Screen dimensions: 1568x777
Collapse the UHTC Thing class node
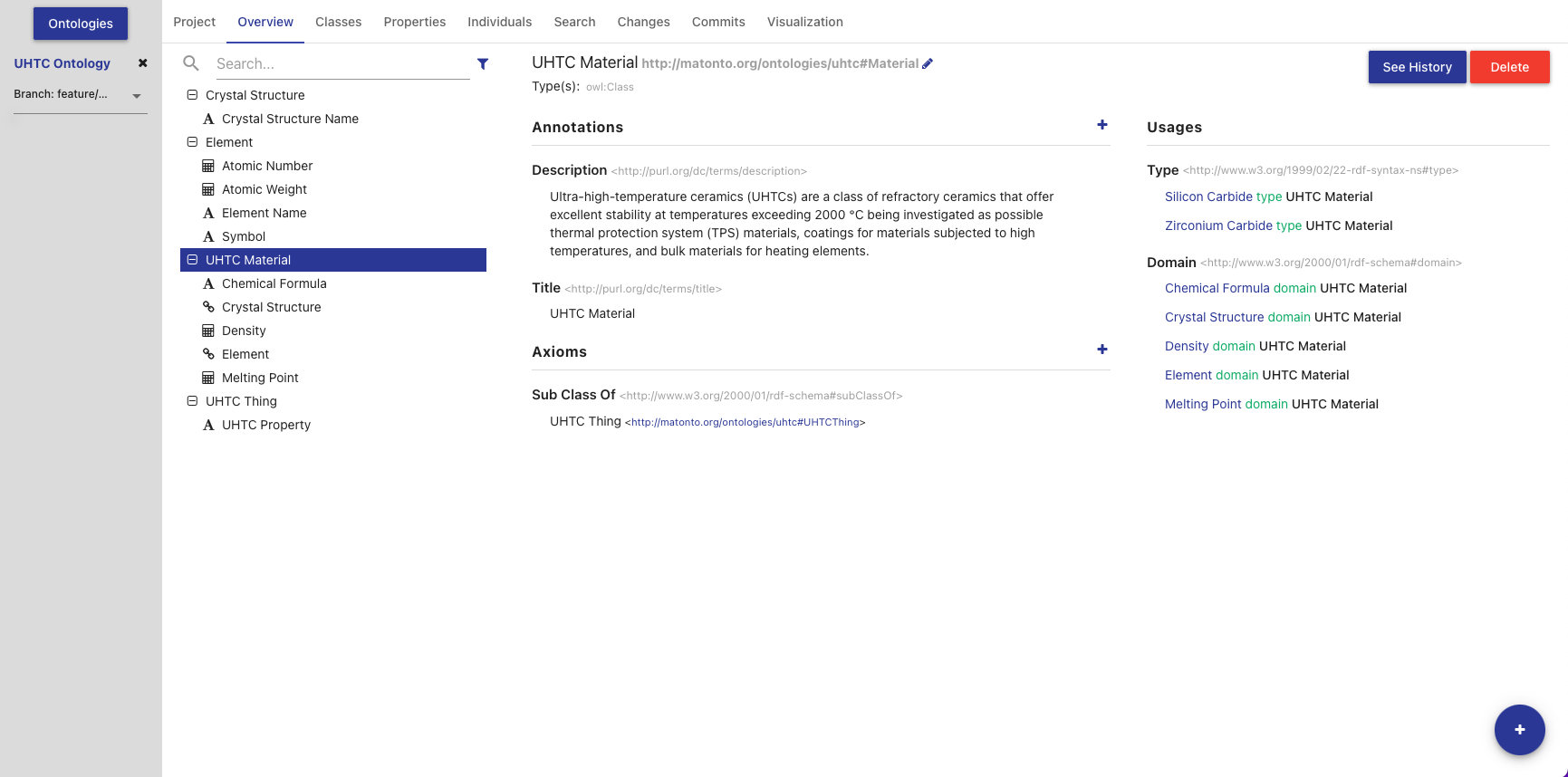[192, 400]
